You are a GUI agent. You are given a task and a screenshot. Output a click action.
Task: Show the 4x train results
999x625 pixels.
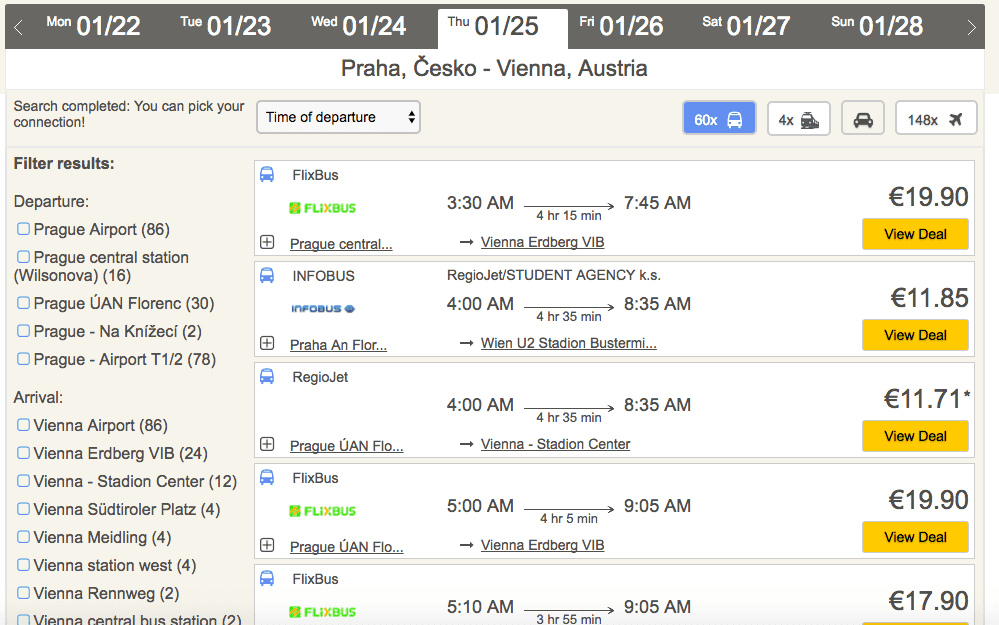pos(799,119)
